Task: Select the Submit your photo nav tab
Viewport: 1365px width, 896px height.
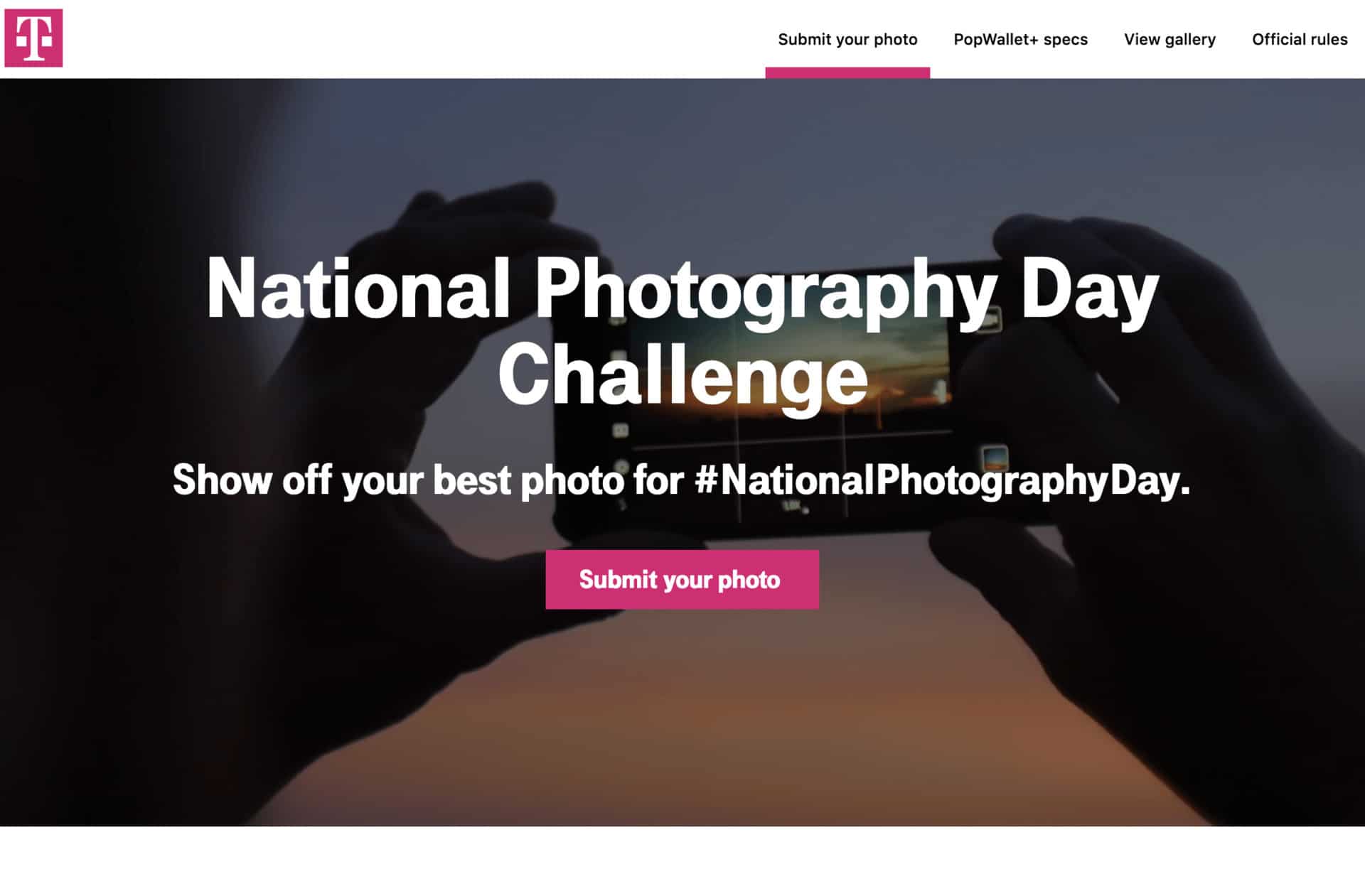Action: (x=847, y=40)
